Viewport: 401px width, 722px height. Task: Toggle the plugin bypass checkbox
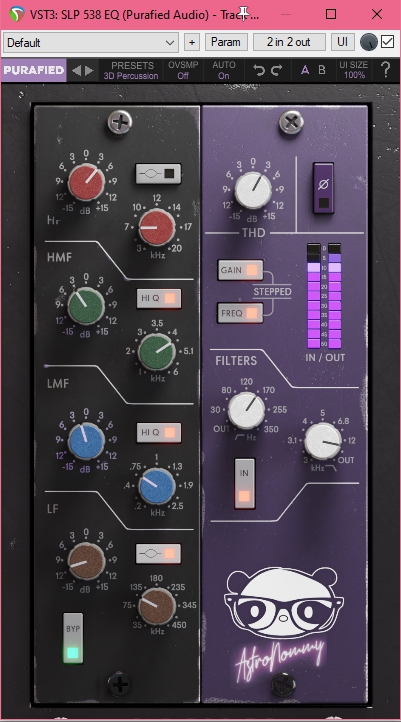click(388, 42)
